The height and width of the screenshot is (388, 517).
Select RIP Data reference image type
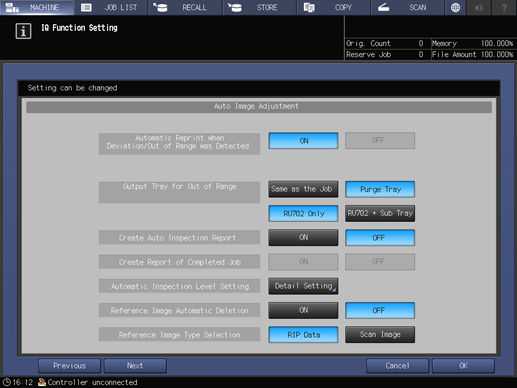click(303, 334)
